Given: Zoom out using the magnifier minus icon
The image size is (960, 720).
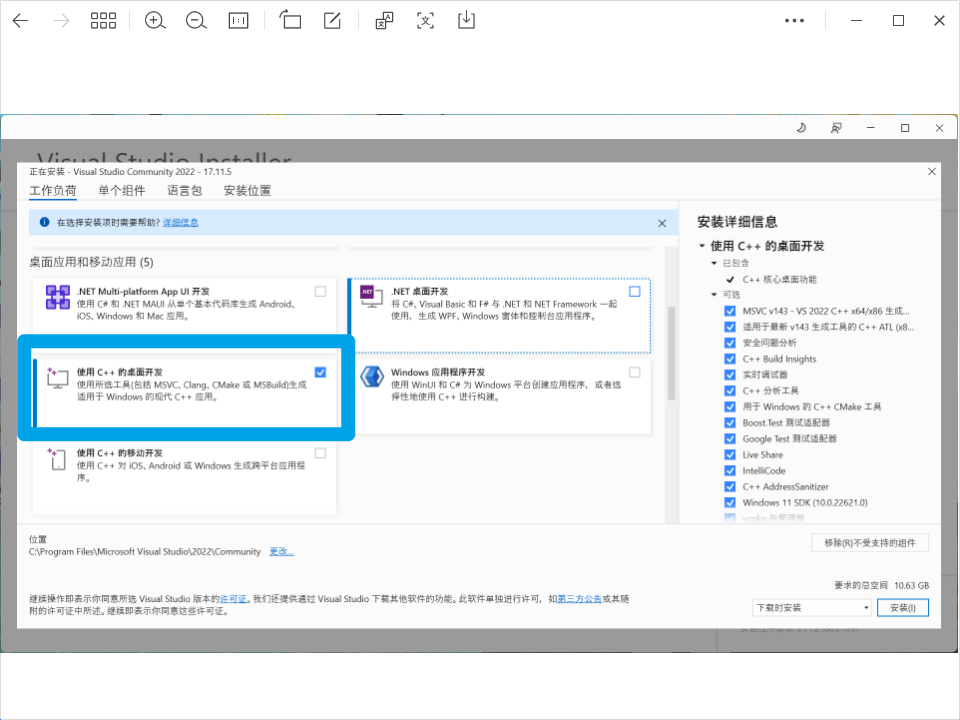Looking at the screenshot, I should [x=196, y=21].
